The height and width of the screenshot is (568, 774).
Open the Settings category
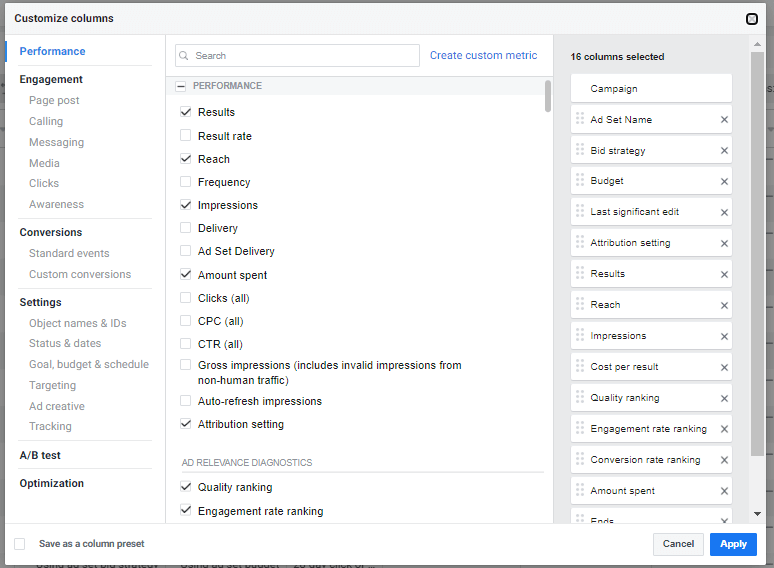pyautogui.click(x=40, y=303)
